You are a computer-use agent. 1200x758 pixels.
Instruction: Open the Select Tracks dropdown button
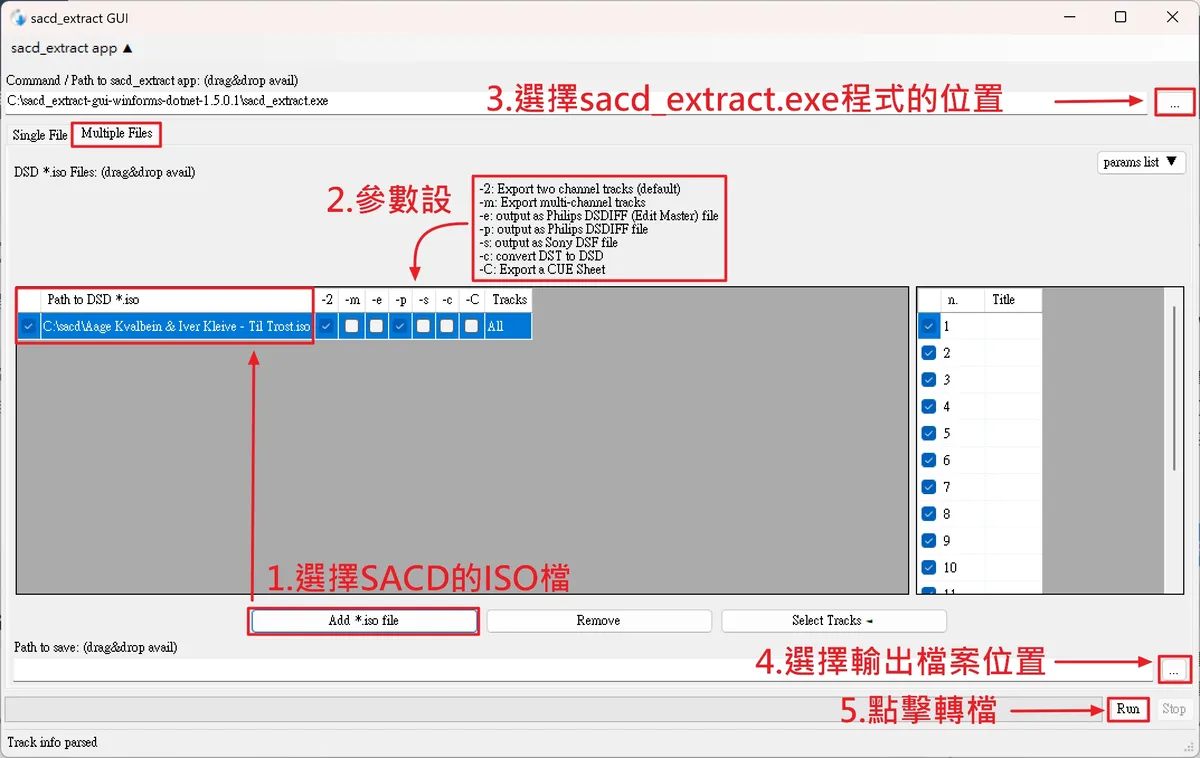833,621
